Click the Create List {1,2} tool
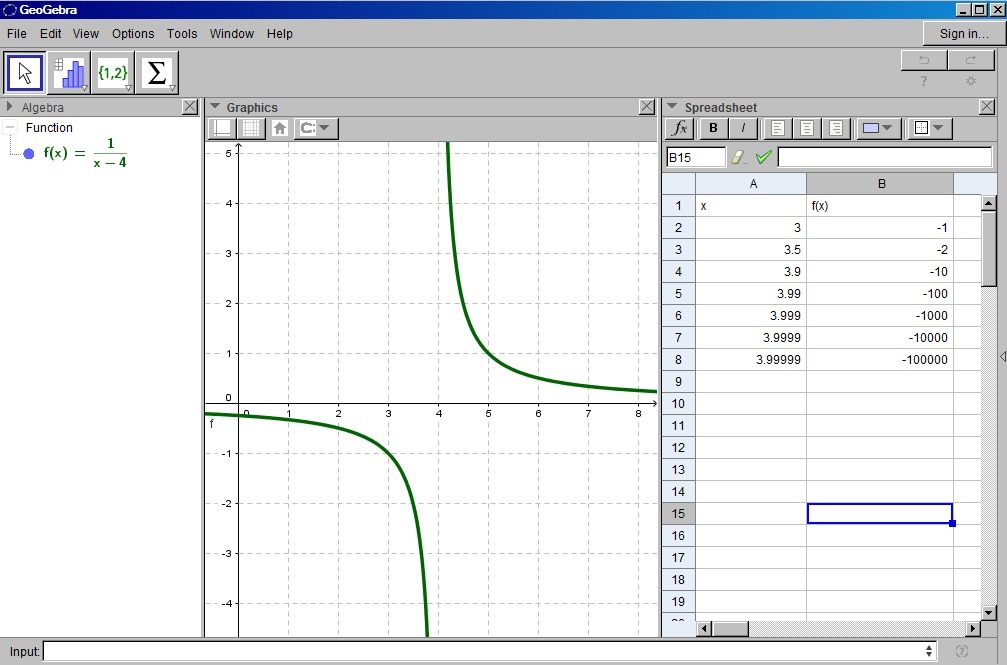 pos(113,73)
